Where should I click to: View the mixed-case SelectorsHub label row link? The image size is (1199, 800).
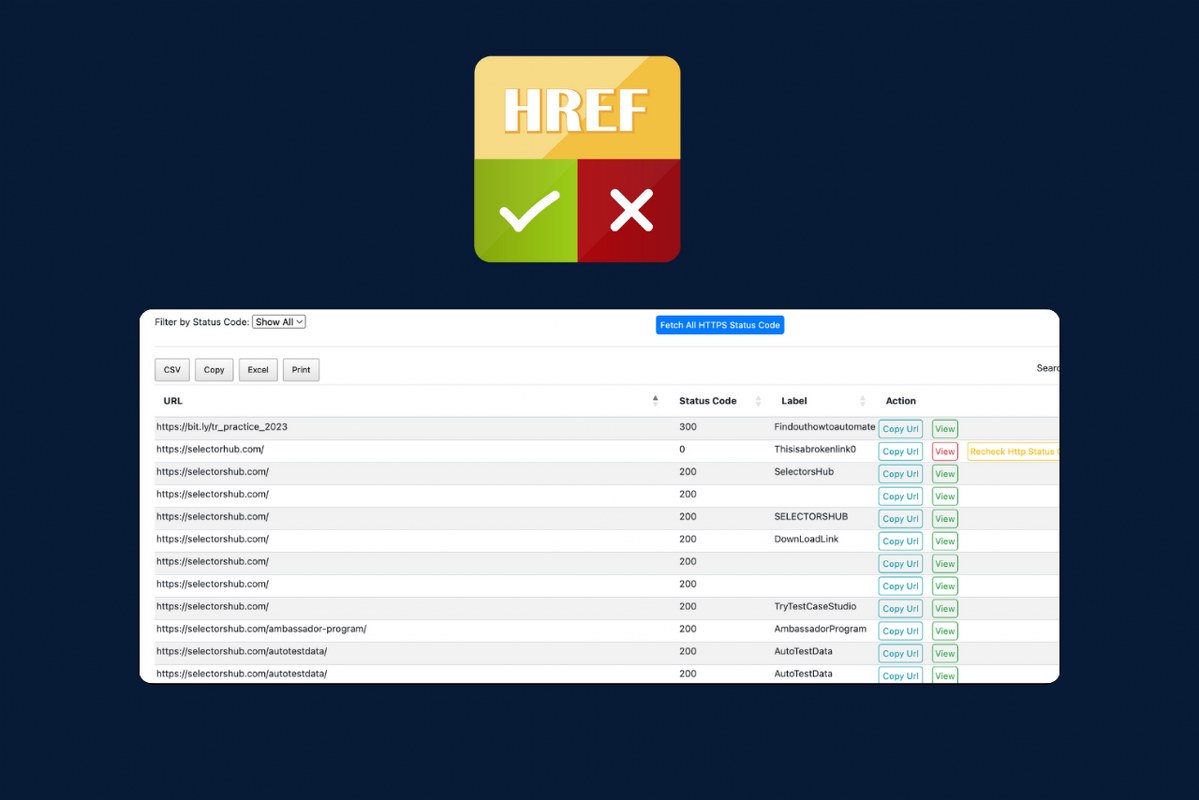coord(945,473)
